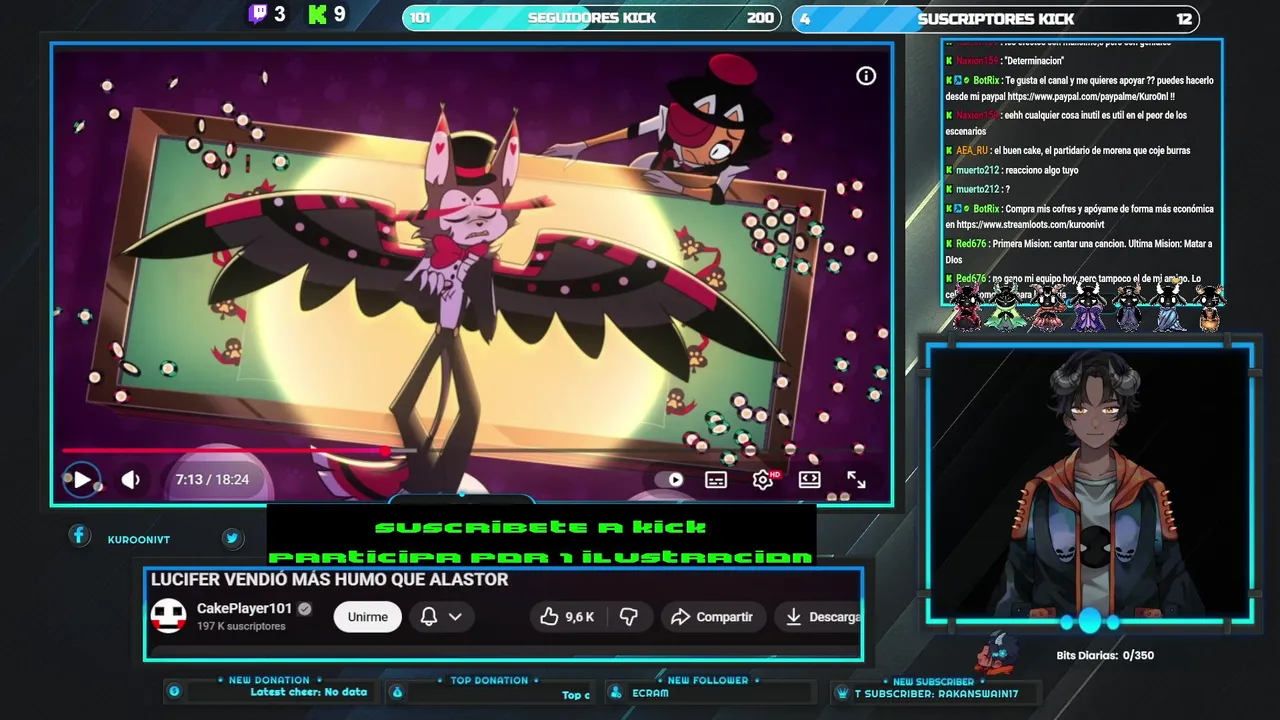Enter fullscreen with the corner arrows icon
This screenshot has width=1280, height=720.
857,480
